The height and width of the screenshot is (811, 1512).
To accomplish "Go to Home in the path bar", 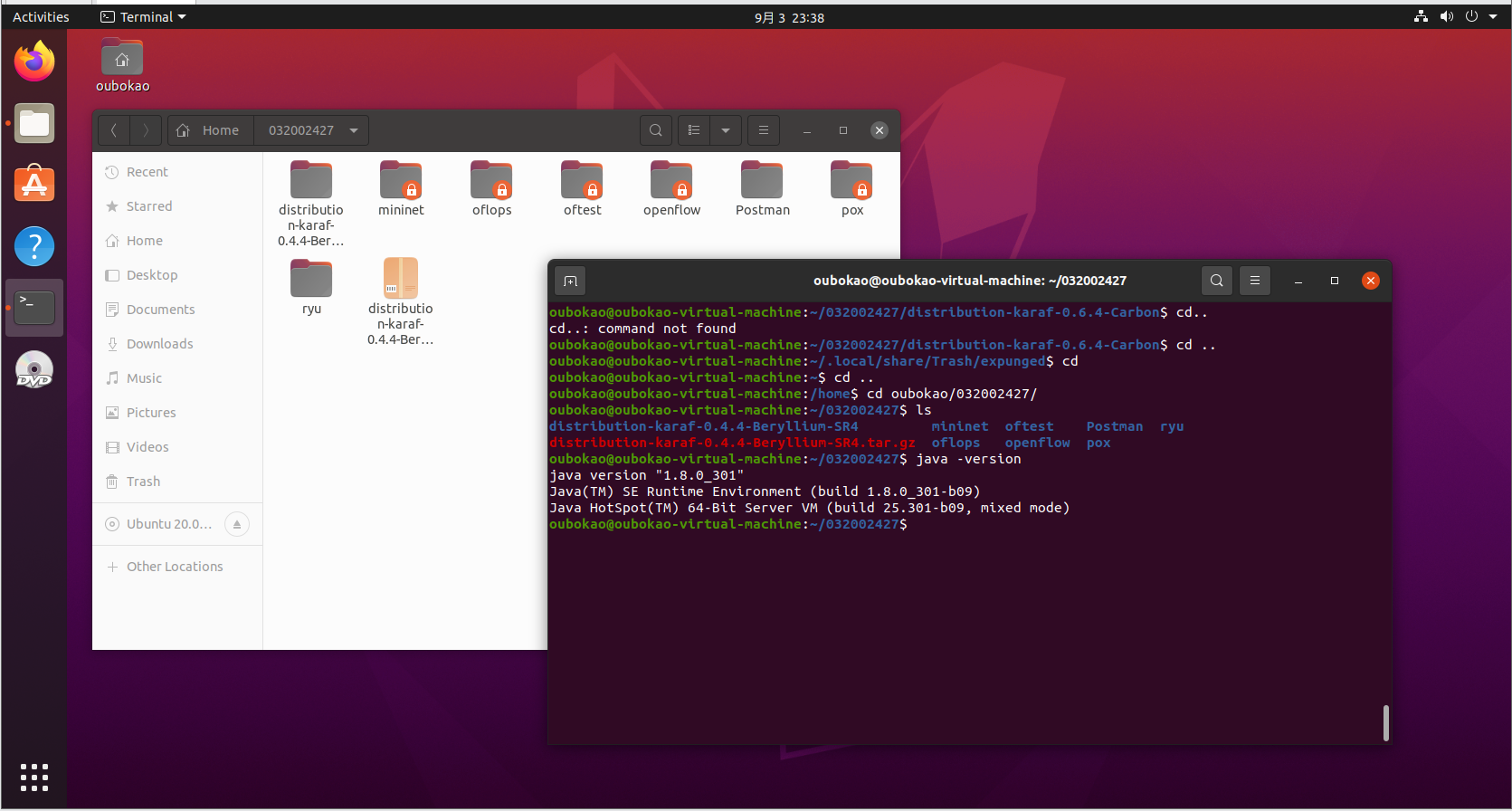I will [211, 130].
